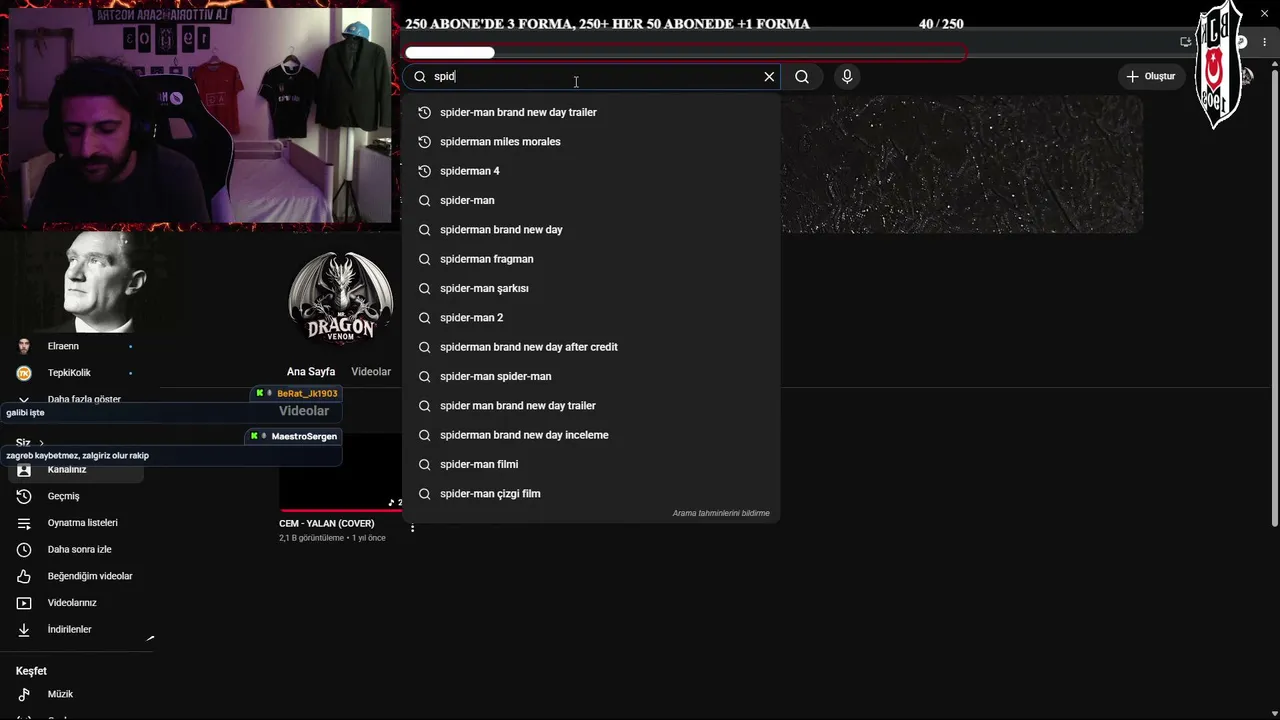Open İndirilenler downloads

[x=76, y=630]
